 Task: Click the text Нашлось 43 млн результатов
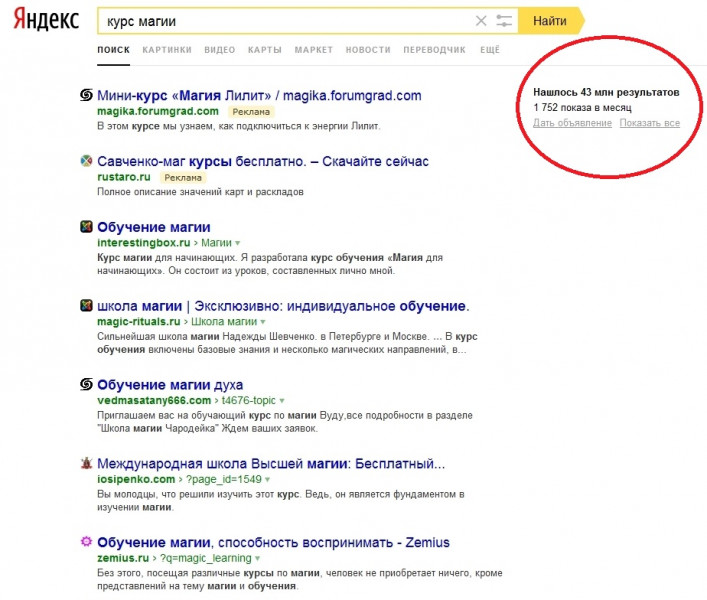606,92
